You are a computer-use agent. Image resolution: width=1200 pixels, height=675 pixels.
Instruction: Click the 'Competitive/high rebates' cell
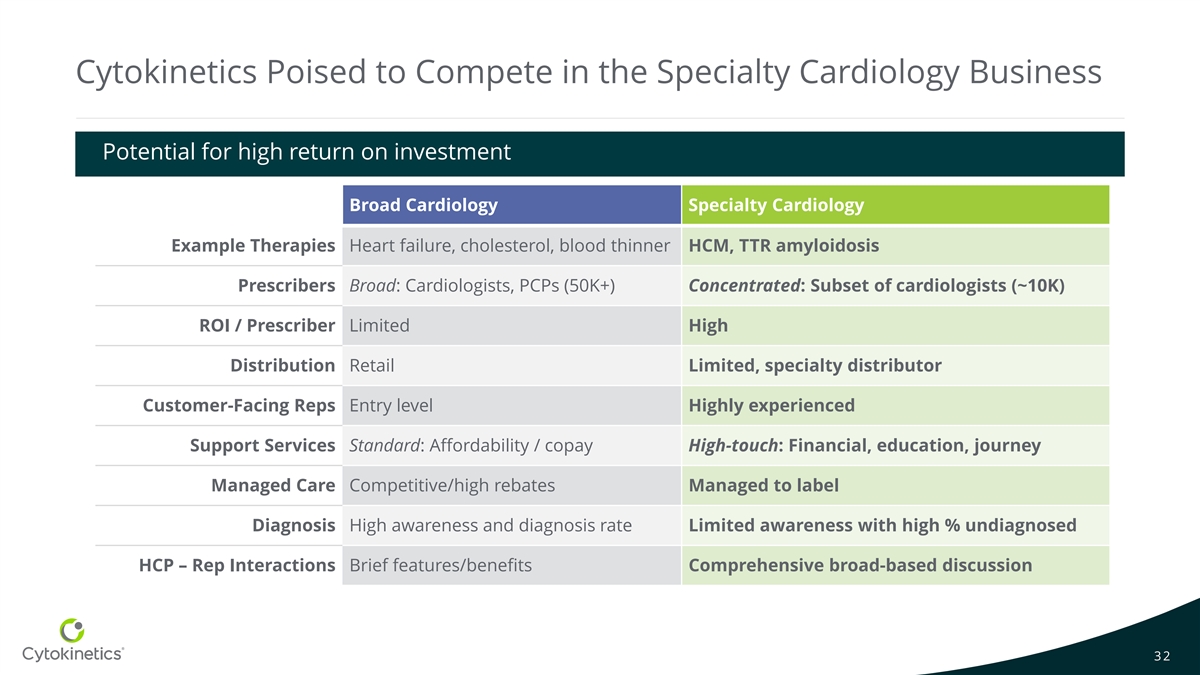(452, 485)
